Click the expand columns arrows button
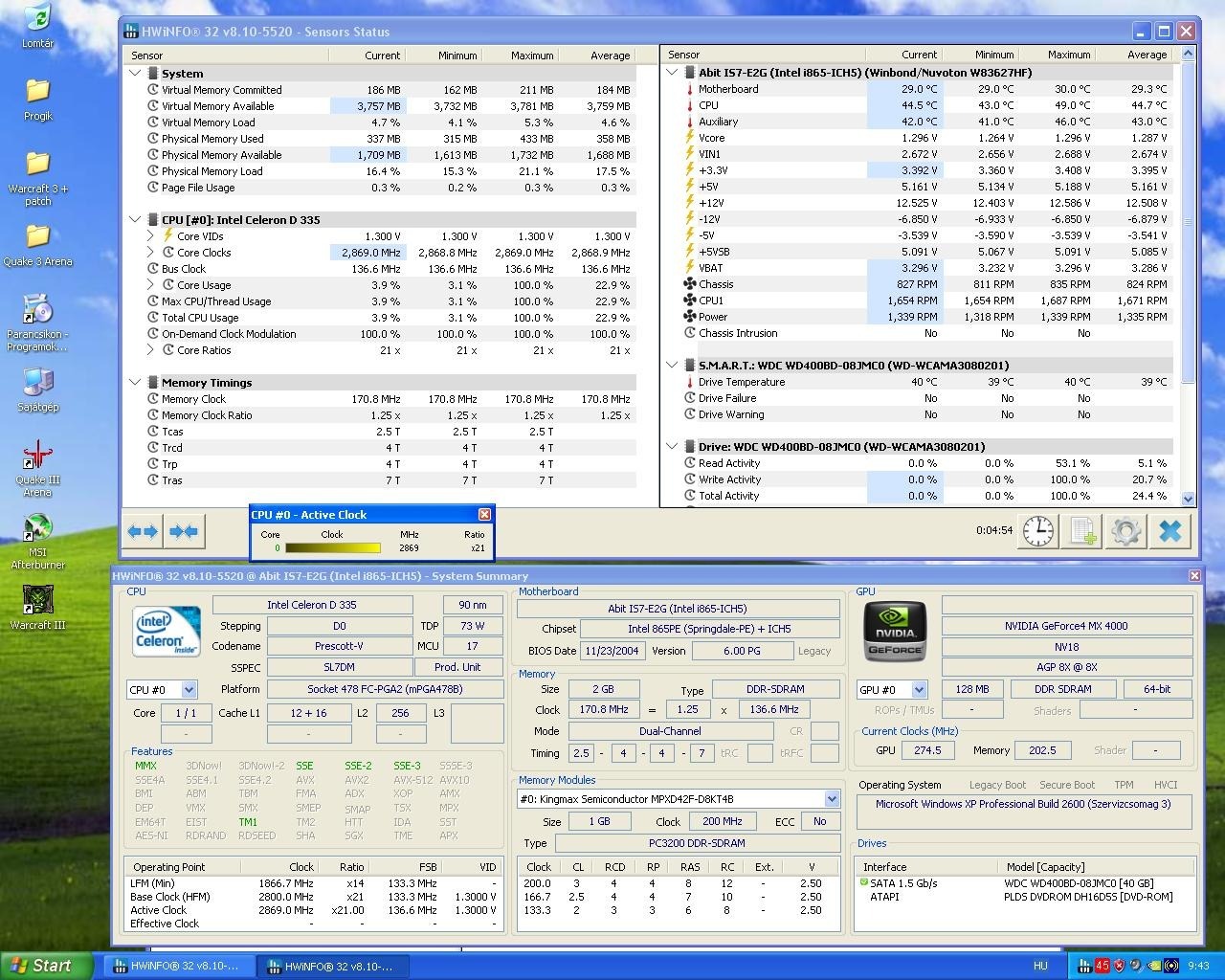 pos(143,531)
